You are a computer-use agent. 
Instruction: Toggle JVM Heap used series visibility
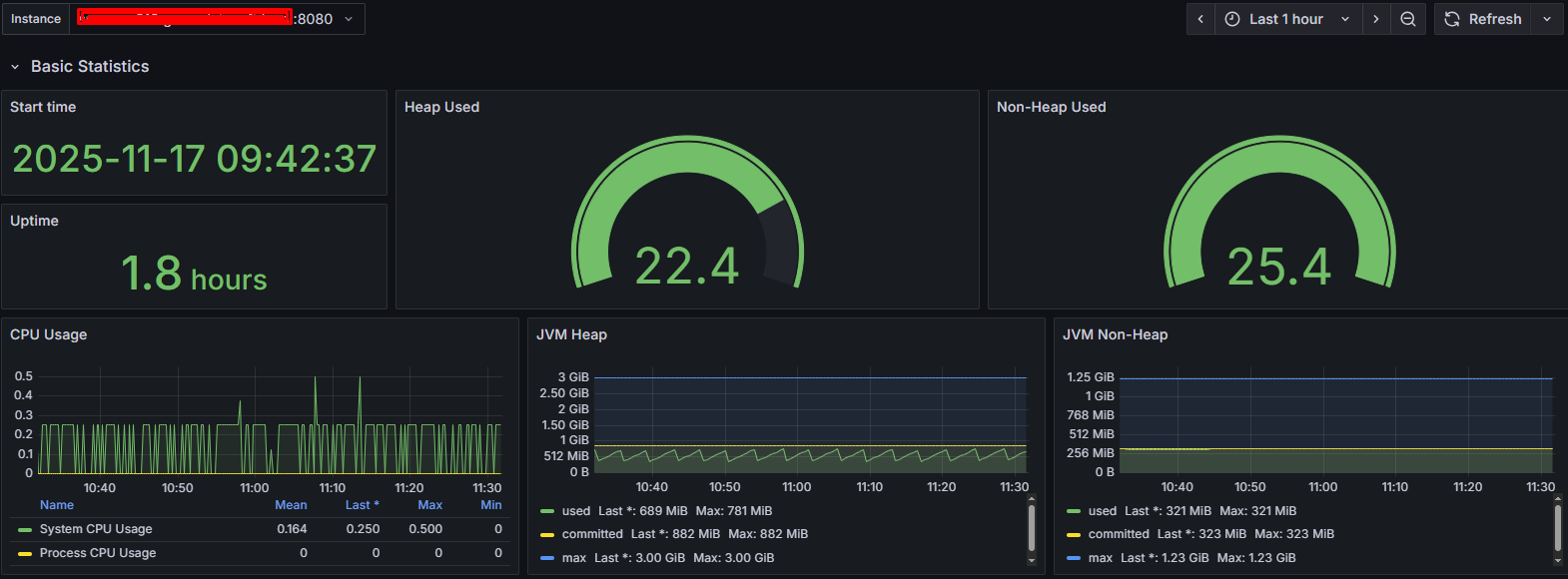[576, 511]
